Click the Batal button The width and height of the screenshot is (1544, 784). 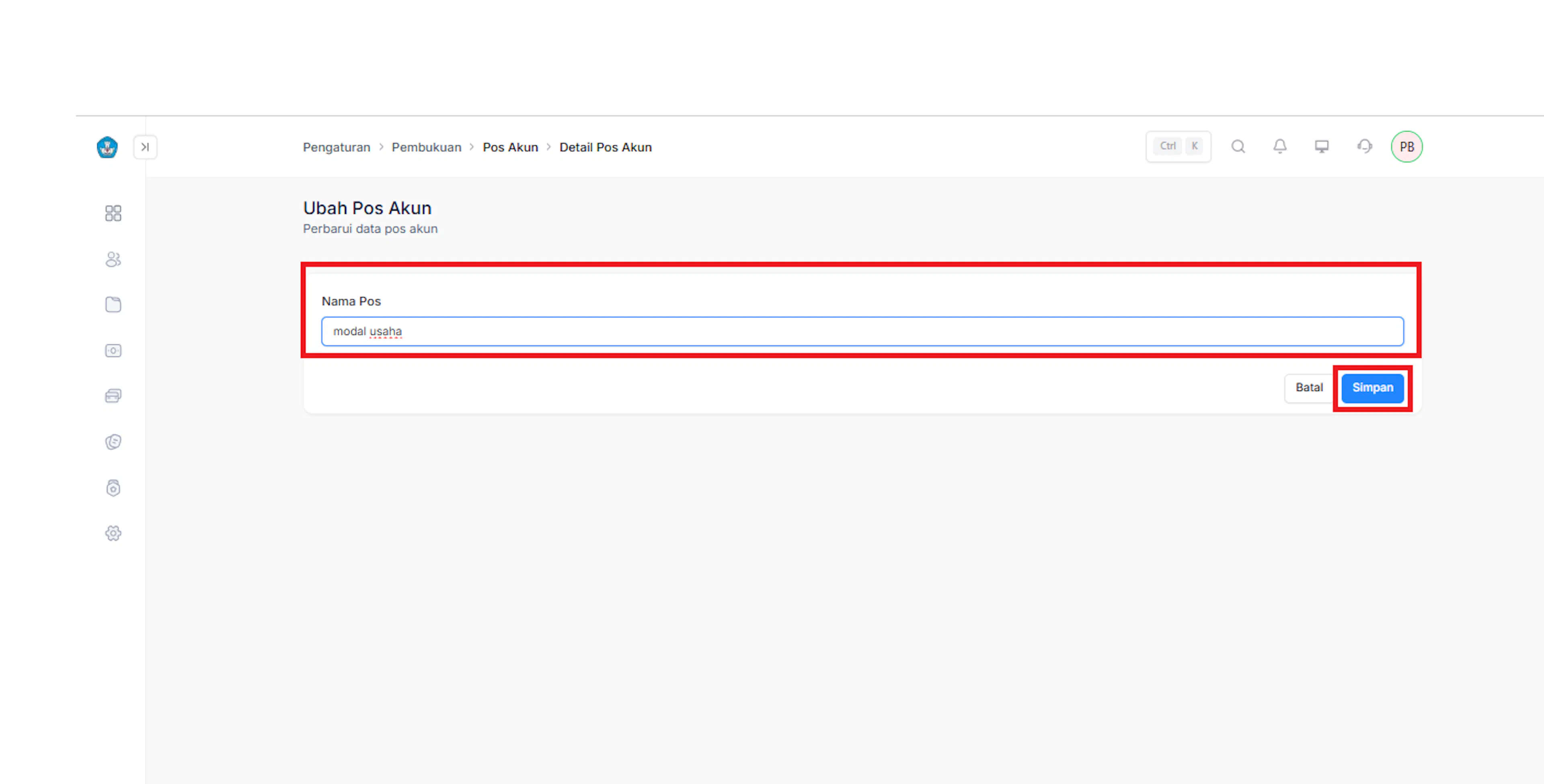(1308, 388)
